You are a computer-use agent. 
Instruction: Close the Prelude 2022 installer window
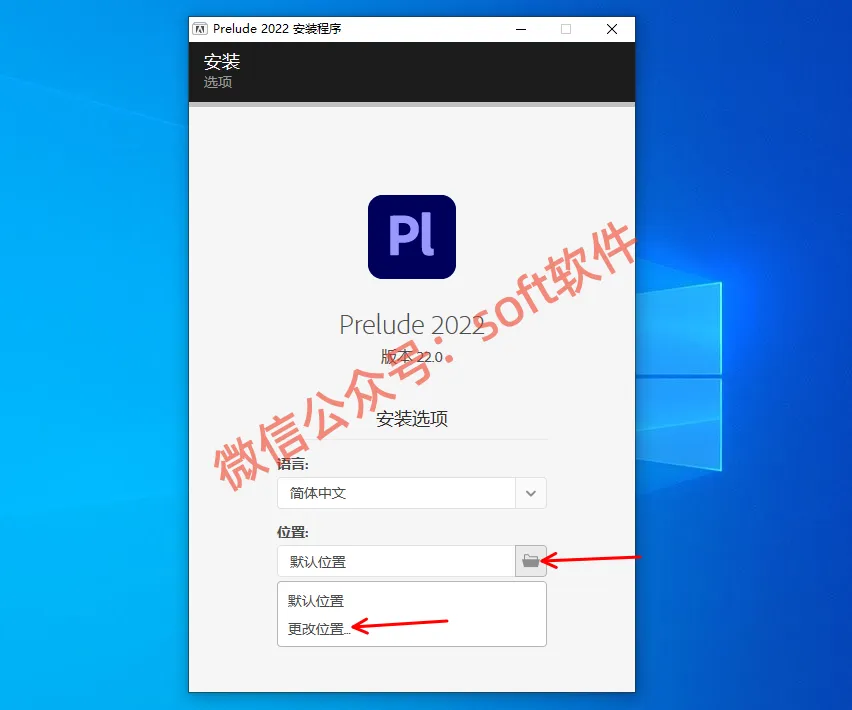pyautogui.click(x=612, y=29)
